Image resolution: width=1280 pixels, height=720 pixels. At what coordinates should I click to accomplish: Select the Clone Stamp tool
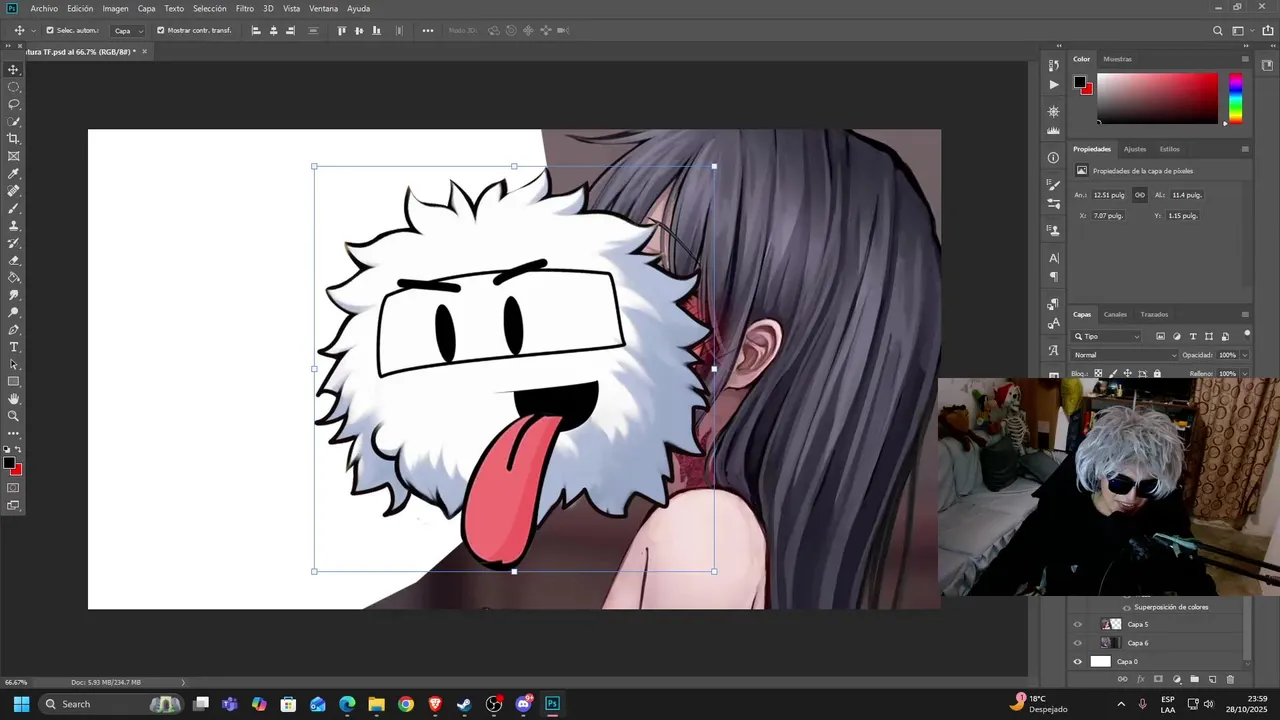pyautogui.click(x=14, y=226)
